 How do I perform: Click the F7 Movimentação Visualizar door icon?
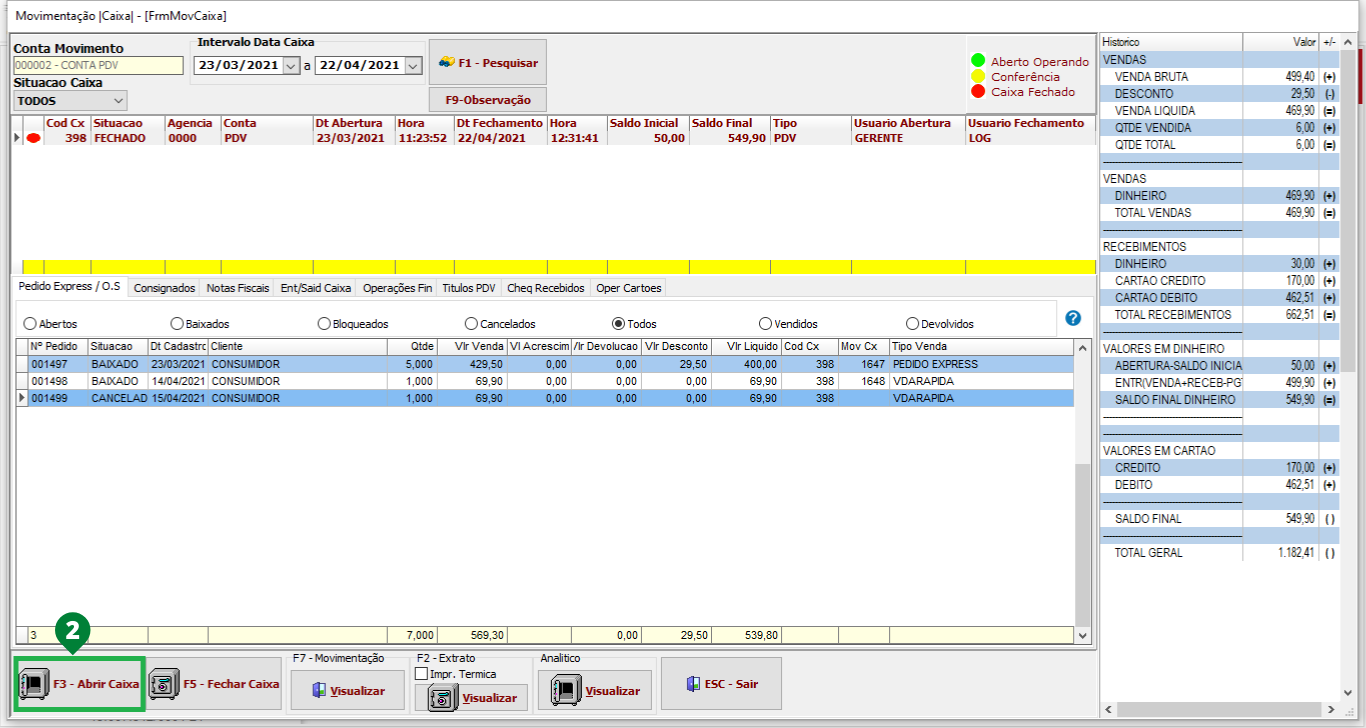pos(319,691)
